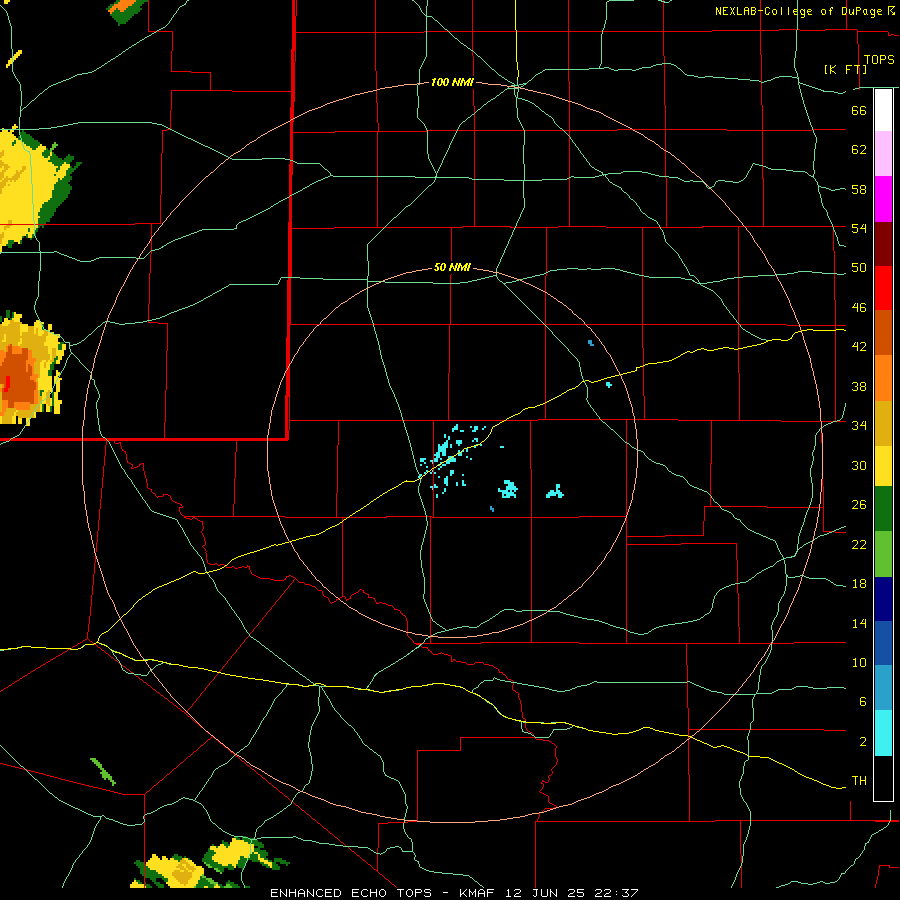Select the dark orange legend band
900x900 pixels.
pyautogui.click(x=883, y=332)
